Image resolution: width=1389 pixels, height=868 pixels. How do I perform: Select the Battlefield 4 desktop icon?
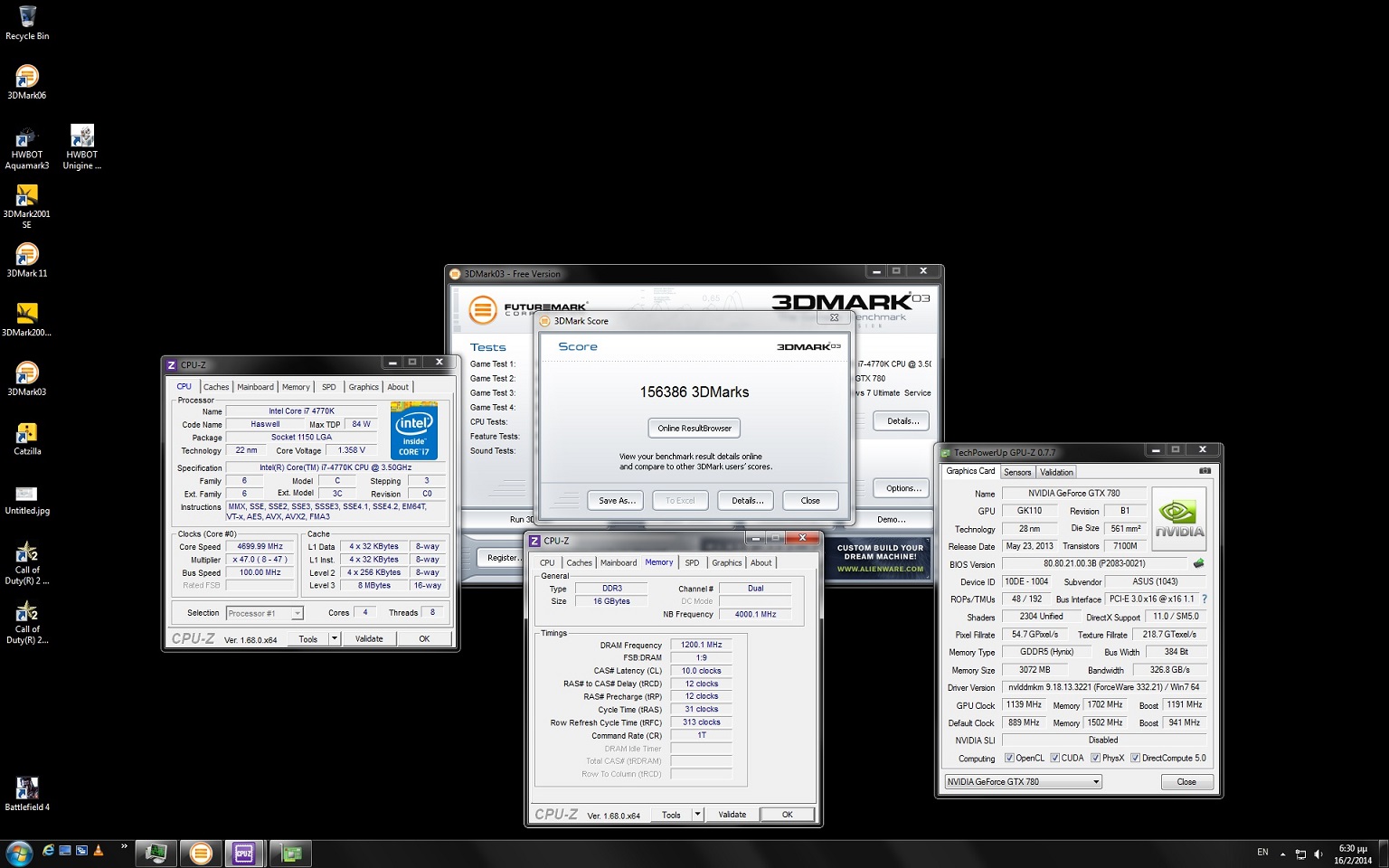[x=27, y=794]
